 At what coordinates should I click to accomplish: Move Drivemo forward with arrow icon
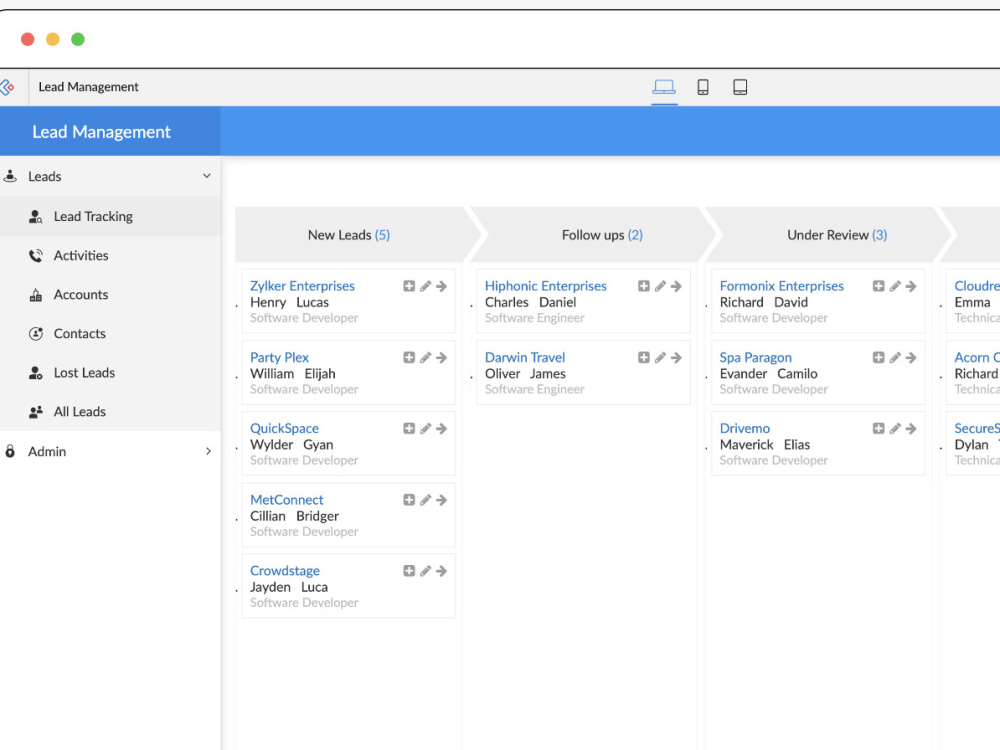point(911,429)
